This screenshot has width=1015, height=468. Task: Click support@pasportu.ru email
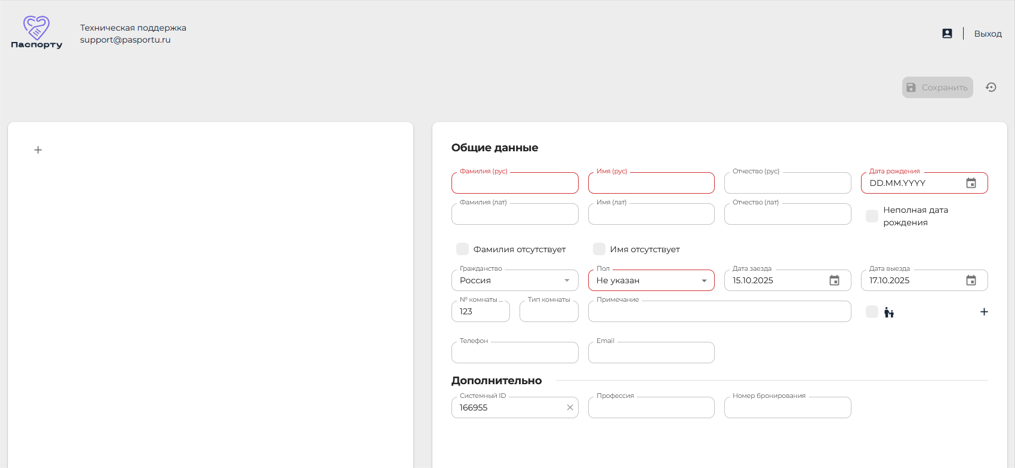click(125, 39)
